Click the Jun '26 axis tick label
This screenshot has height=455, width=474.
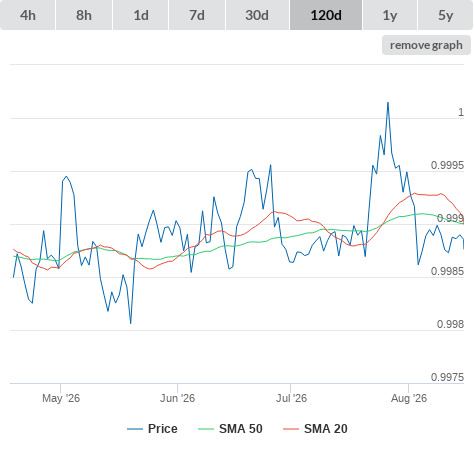(177, 398)
